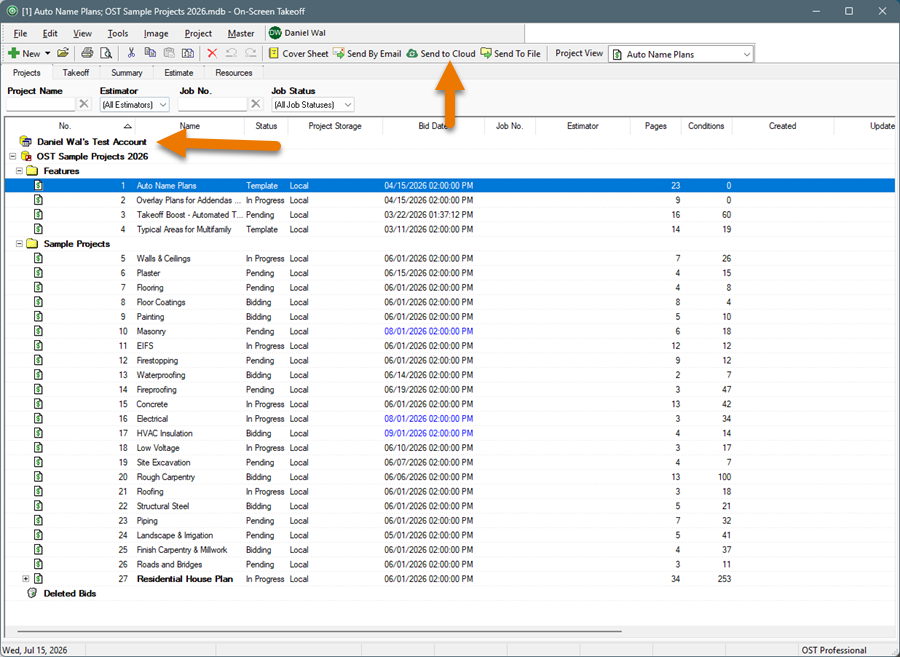Click the Masonry project bid icon

click(38, 331)
